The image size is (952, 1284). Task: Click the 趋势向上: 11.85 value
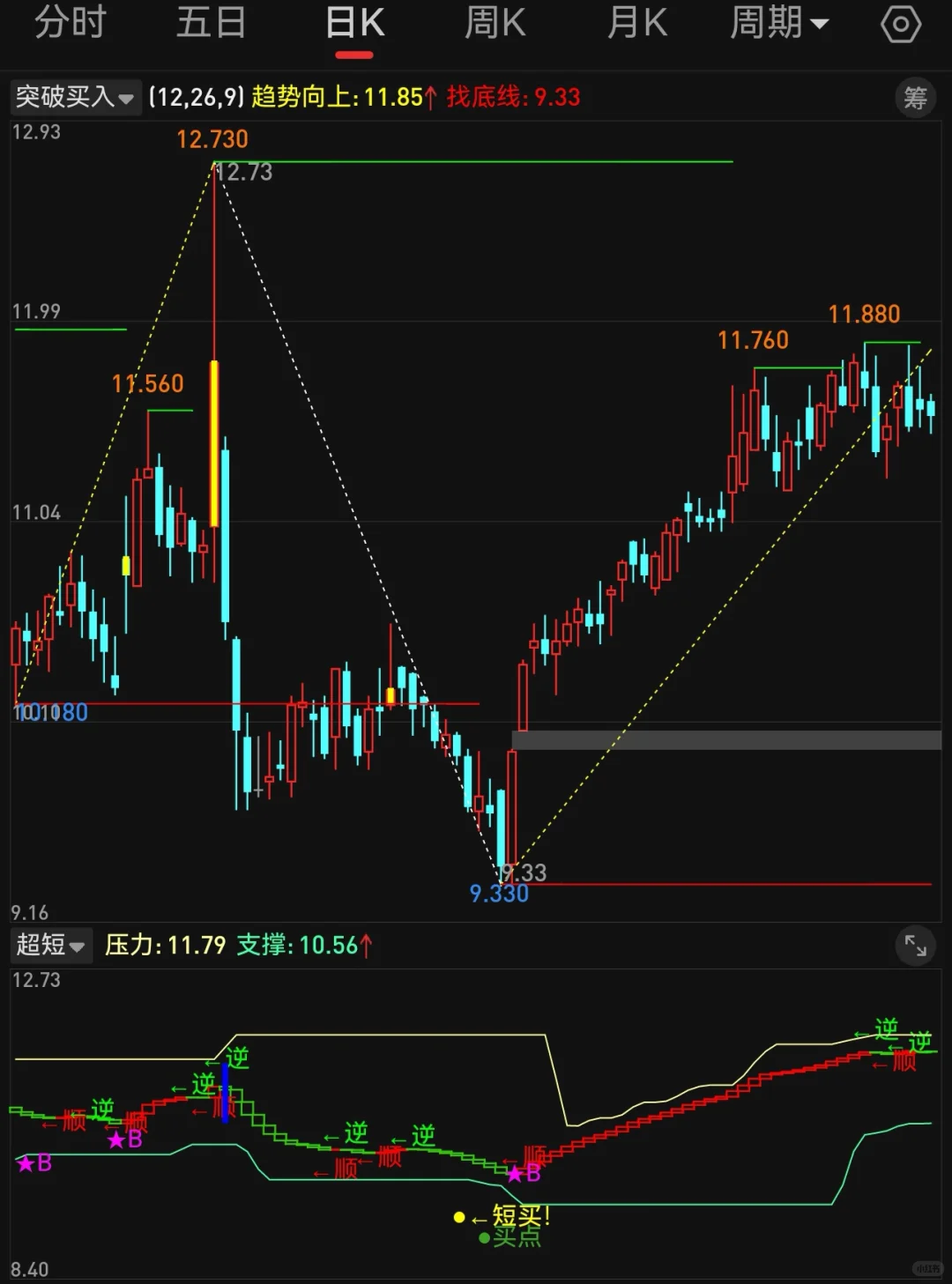pyautogui.click(x=344, y=97)
